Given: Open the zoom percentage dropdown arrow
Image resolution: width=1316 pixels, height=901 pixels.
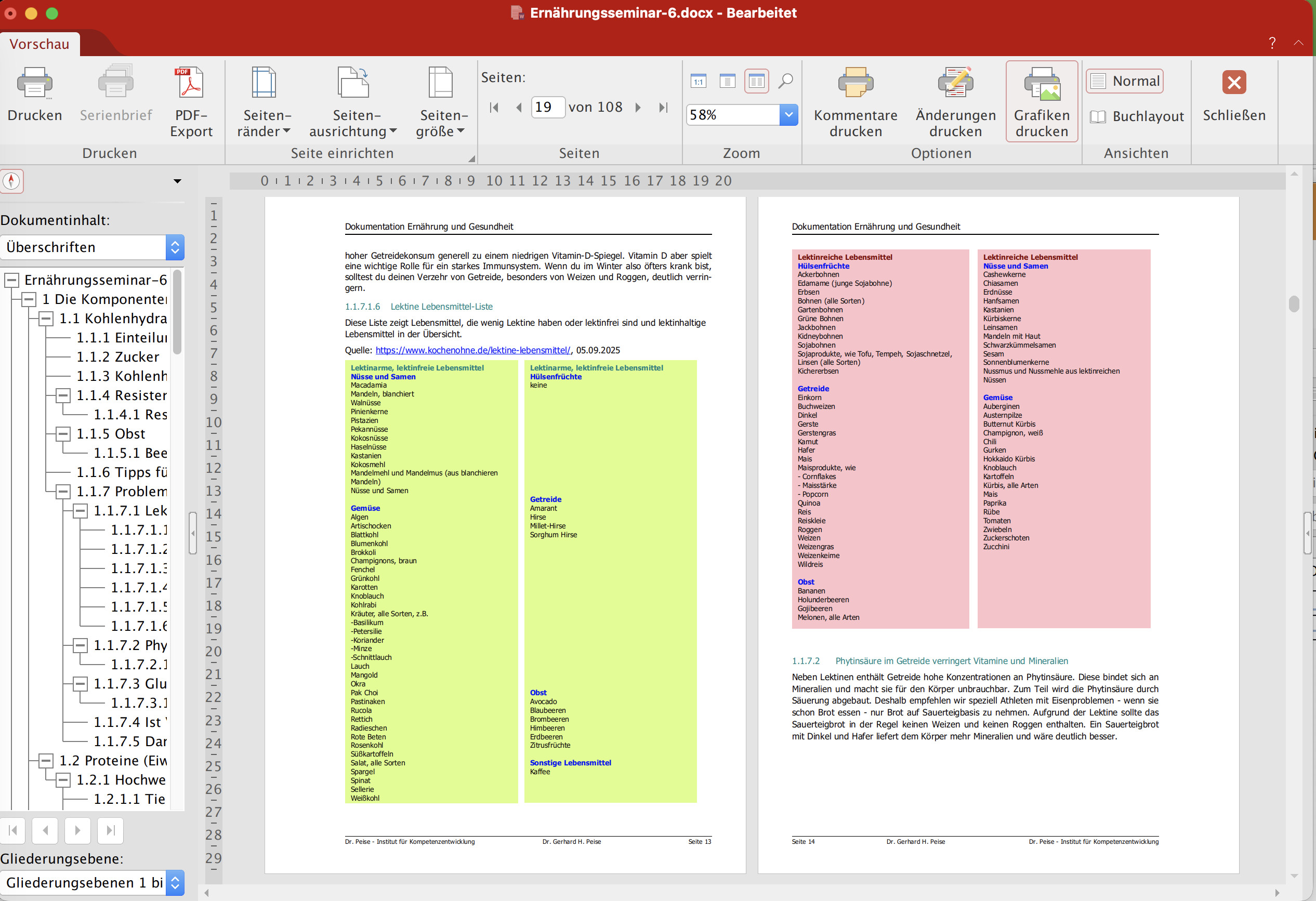Looking at the screenshot, I should 788,115.
